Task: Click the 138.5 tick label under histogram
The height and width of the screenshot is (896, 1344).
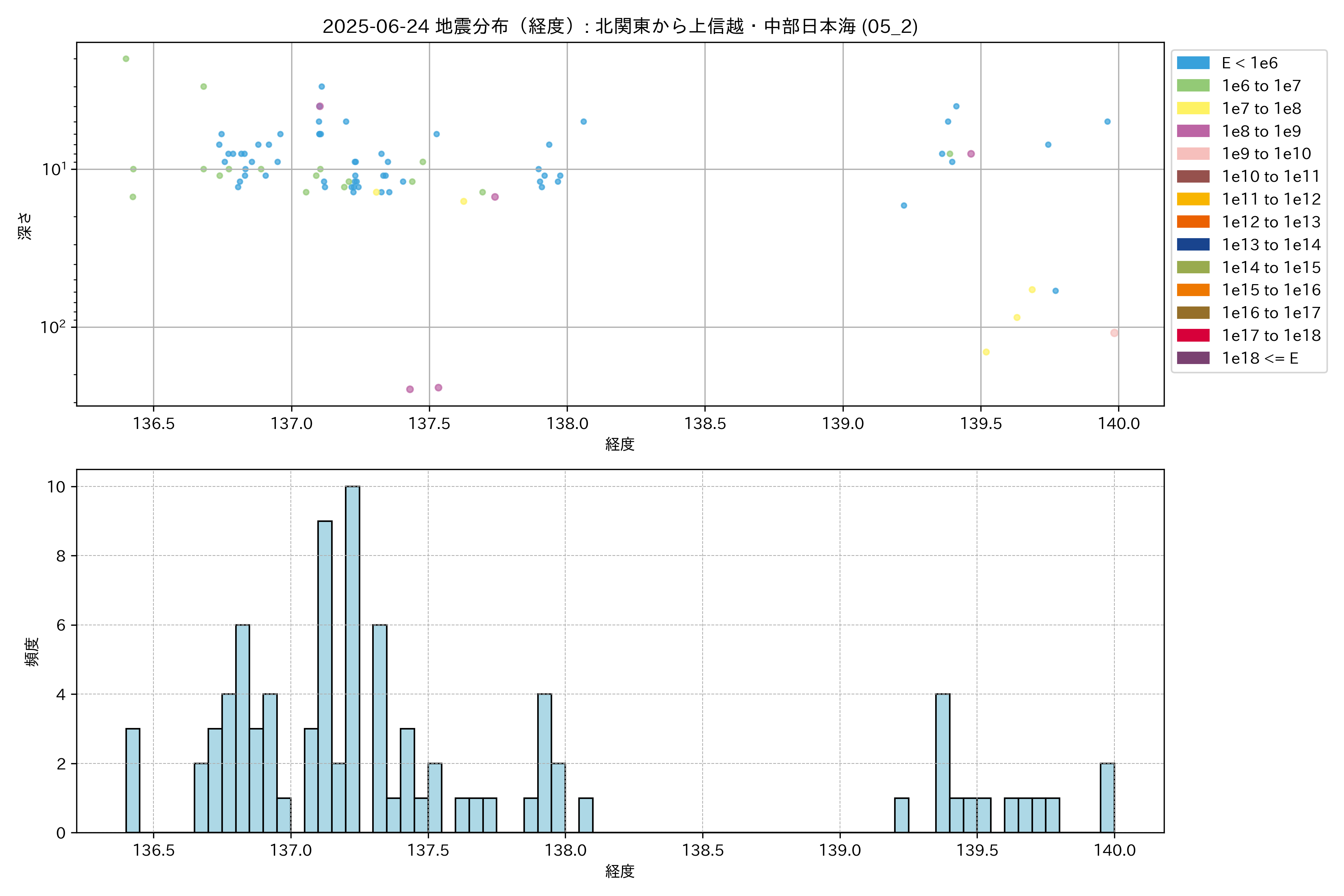Action: coord(702,850)
